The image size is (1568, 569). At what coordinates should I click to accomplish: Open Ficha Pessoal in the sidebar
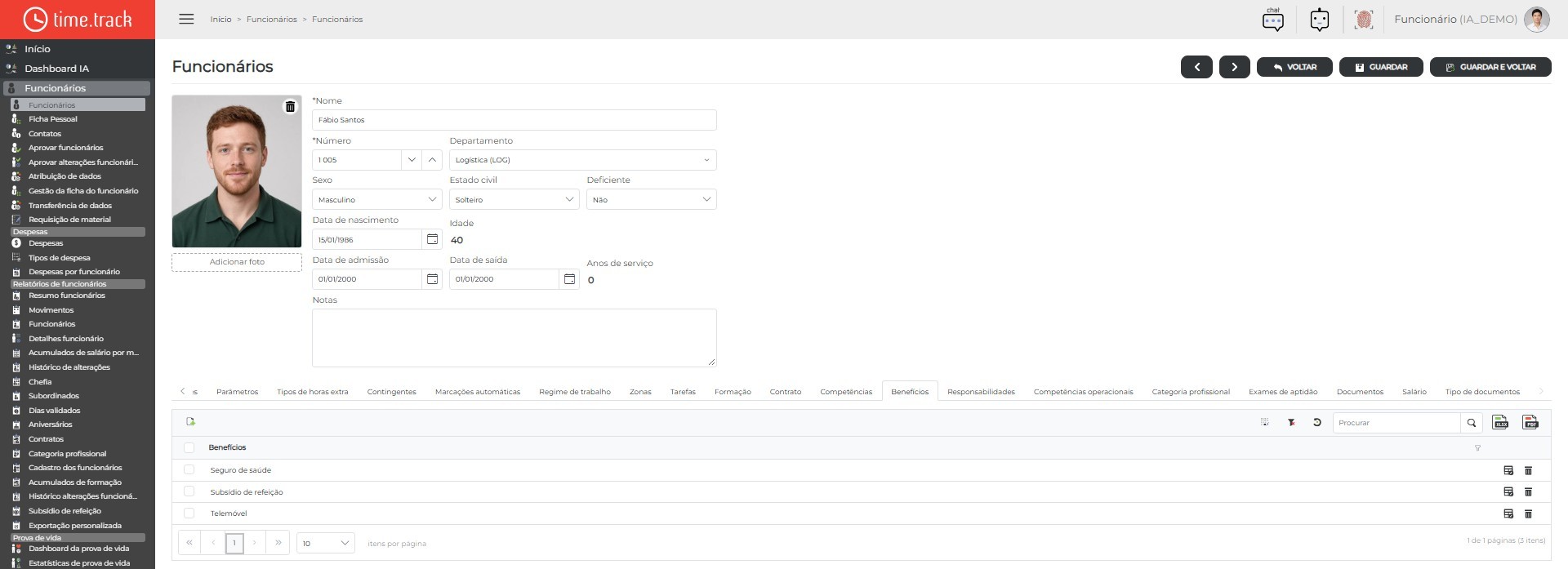coord(53,119)
